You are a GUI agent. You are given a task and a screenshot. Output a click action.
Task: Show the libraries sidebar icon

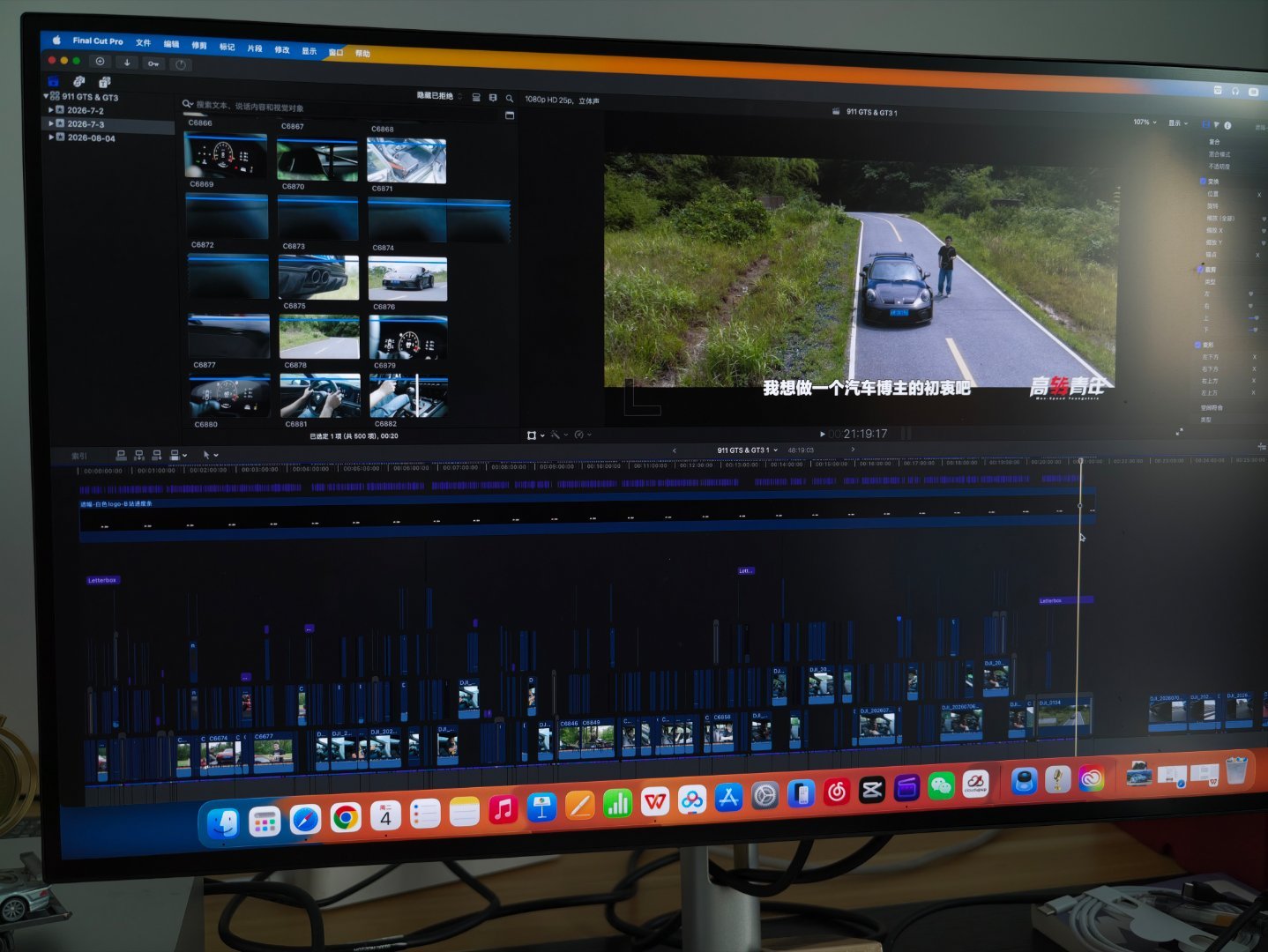point(54,81)
